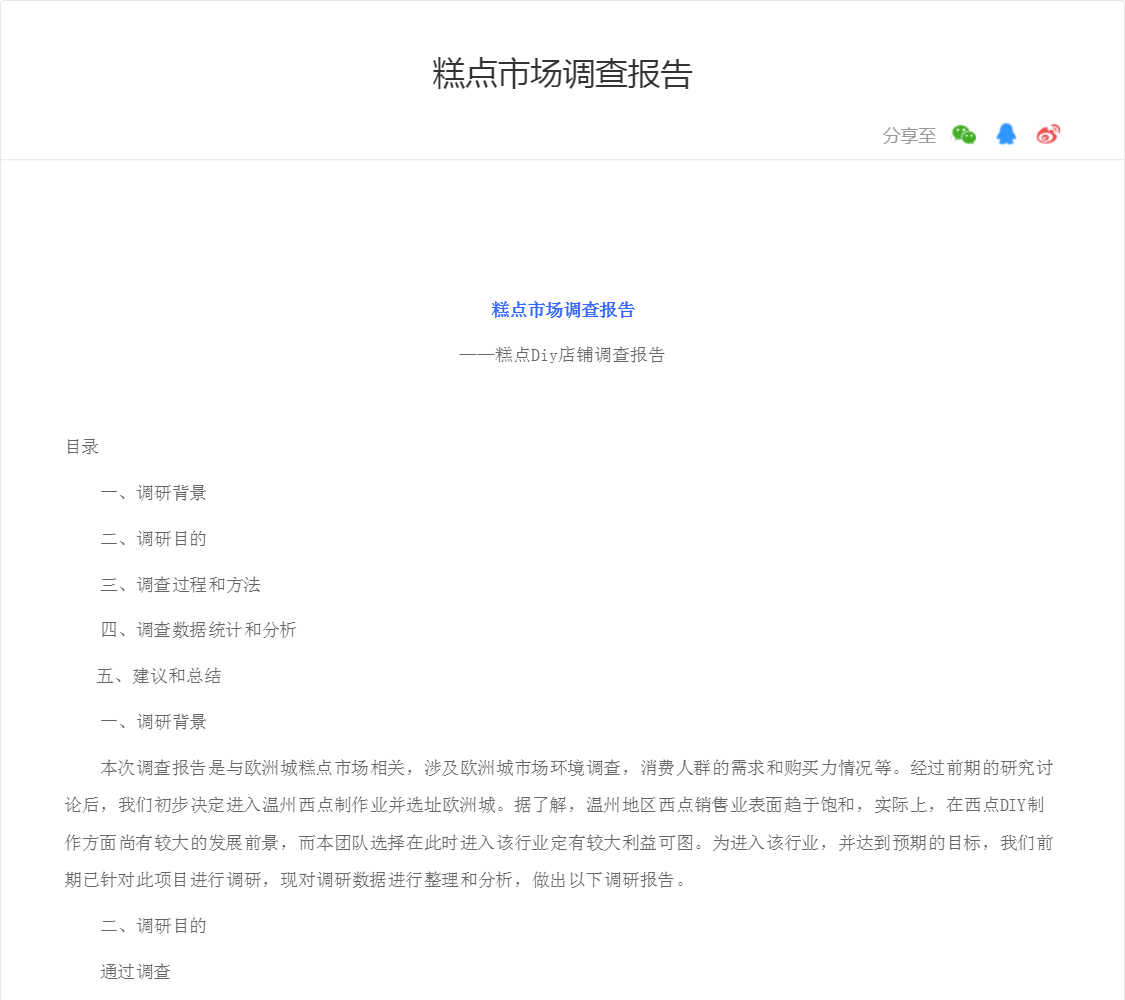Click the paragraph line starting 本次调查报告是与欧洲城
This screenshot has height=1000, width=1125.
577,768
